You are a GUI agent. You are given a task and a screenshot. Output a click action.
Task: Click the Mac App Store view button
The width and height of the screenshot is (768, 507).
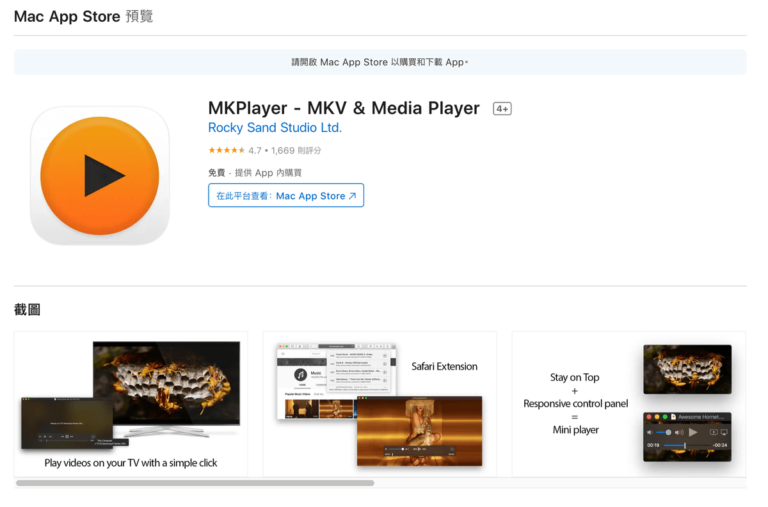(x=286, y=195)
